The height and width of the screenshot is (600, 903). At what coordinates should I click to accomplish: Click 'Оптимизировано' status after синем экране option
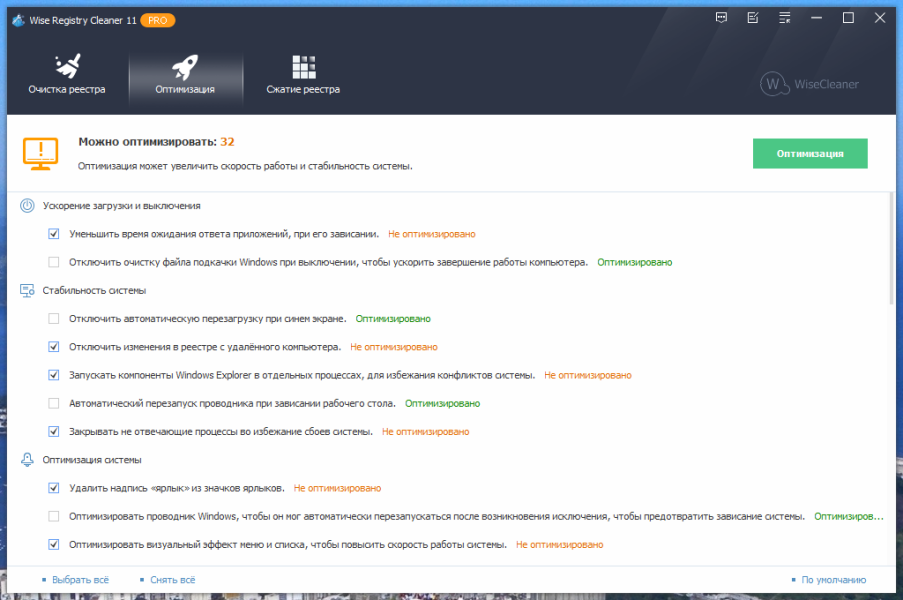pyautogui.click(x=393, y=318)
